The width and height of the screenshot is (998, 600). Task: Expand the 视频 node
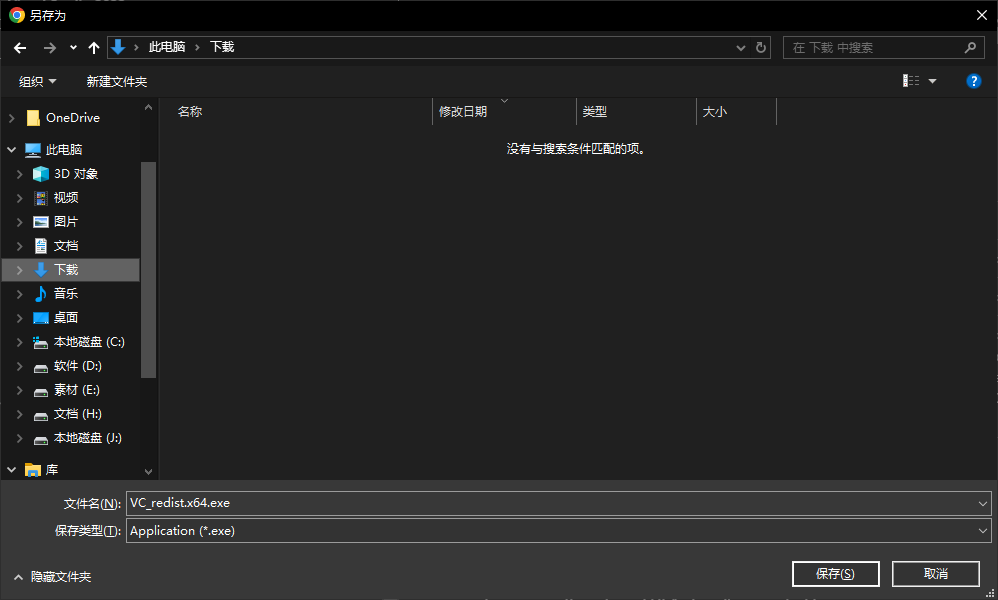(x=20, y=198)
